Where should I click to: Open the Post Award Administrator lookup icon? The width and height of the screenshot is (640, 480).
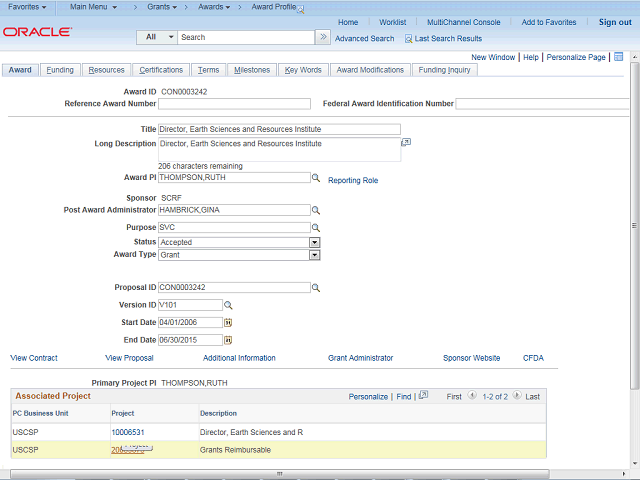point(315,211)
